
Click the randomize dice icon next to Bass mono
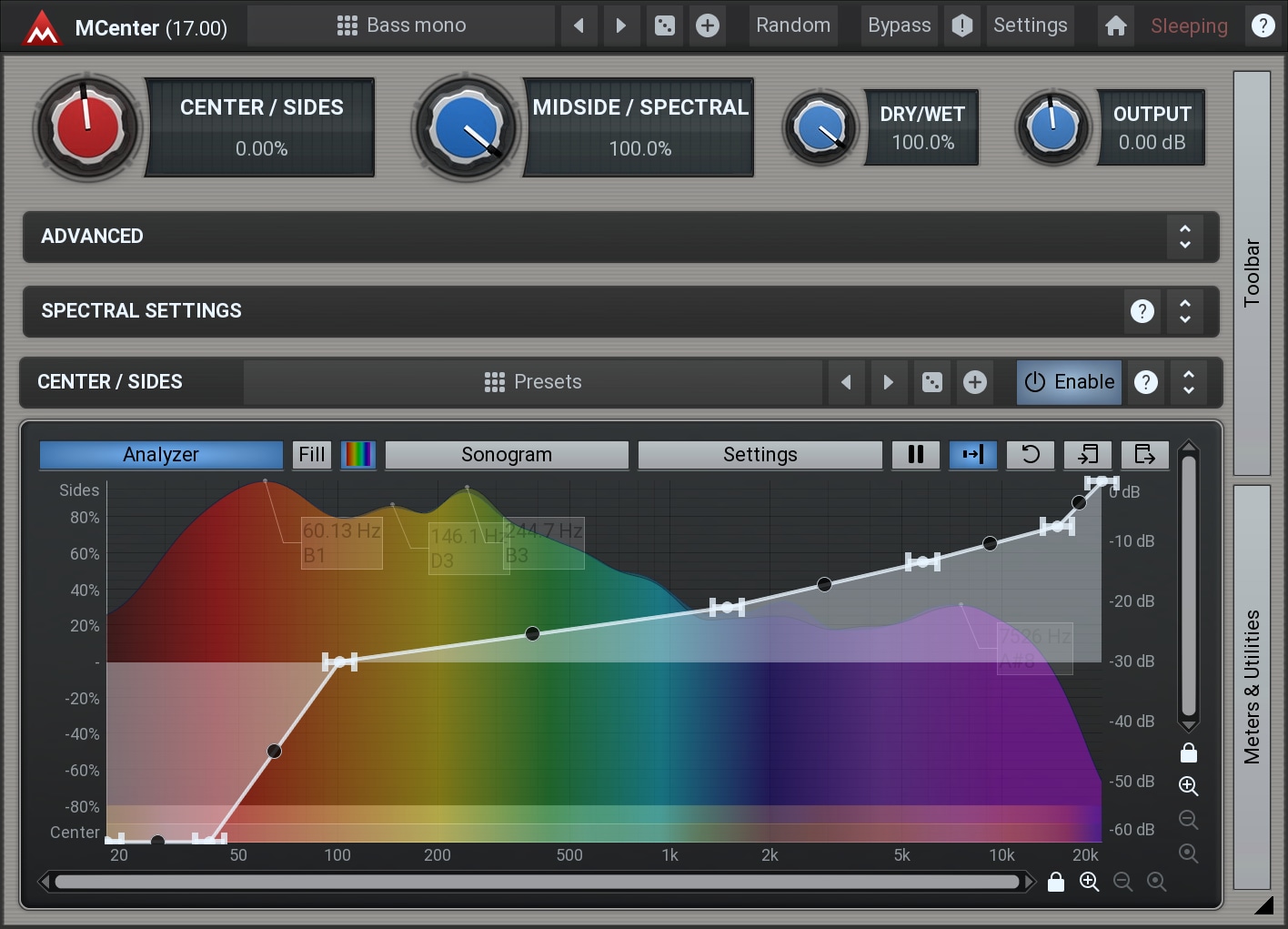point(665,25)
